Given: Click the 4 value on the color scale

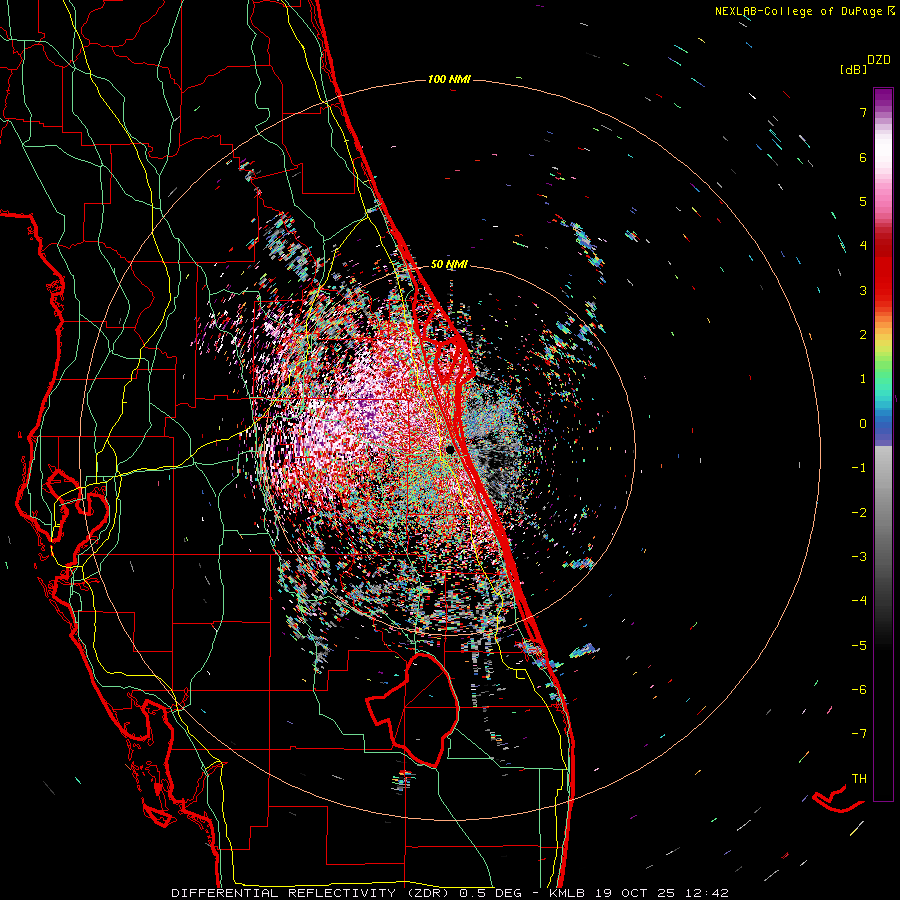Looking at the screenshot, I should click(x=863, y=246).
